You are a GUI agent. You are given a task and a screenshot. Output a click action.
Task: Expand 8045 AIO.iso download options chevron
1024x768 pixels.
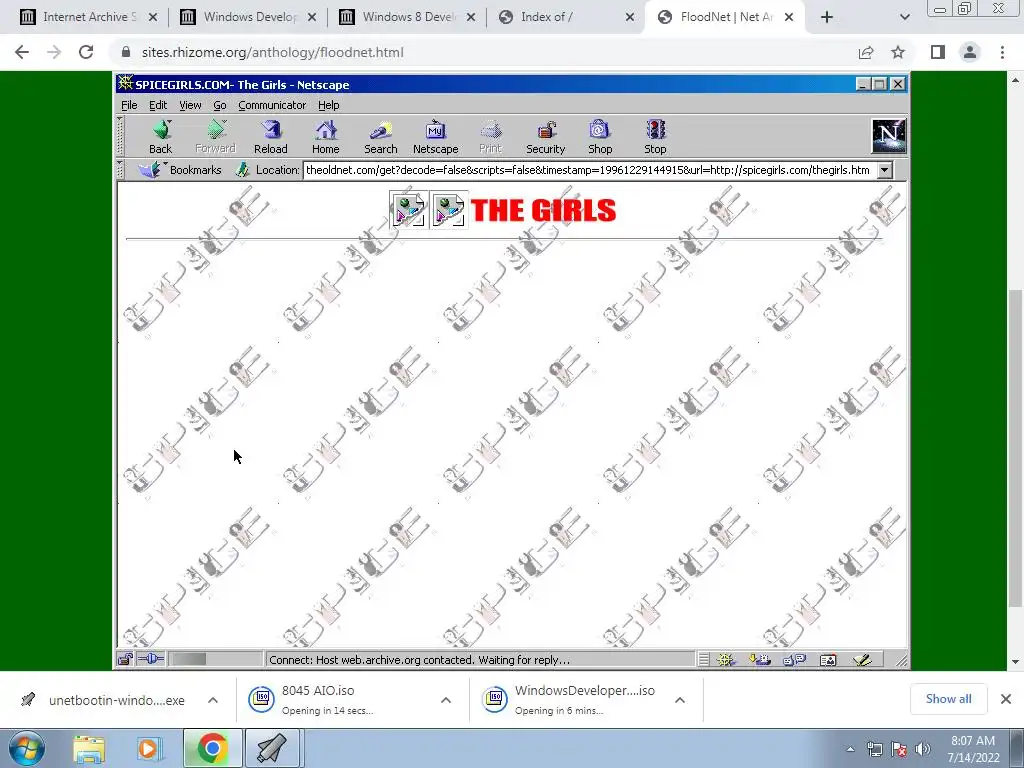[446, 700]
